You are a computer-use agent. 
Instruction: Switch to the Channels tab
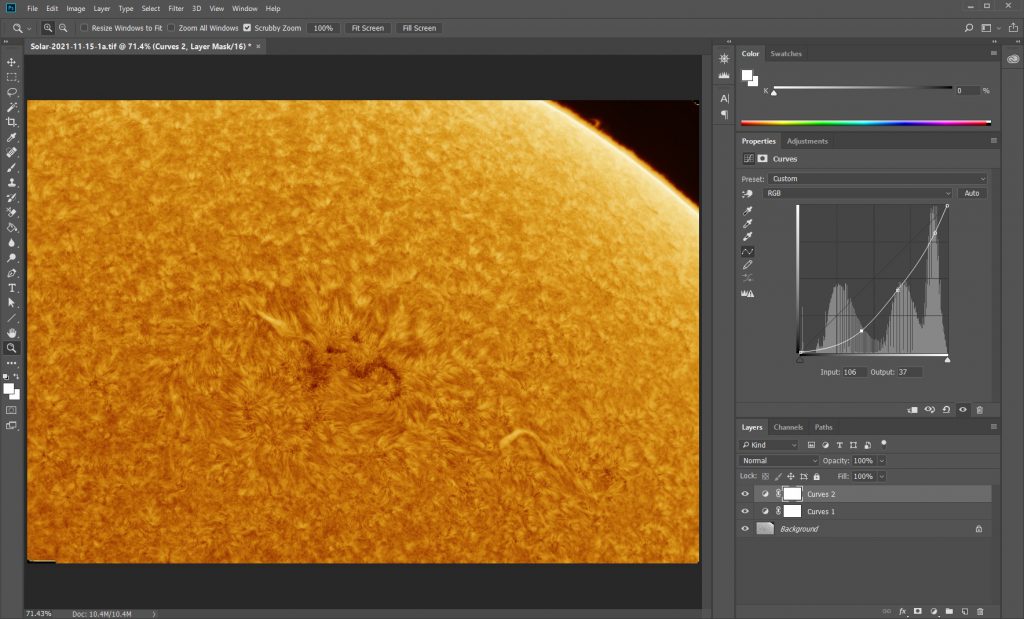point(788,427)
